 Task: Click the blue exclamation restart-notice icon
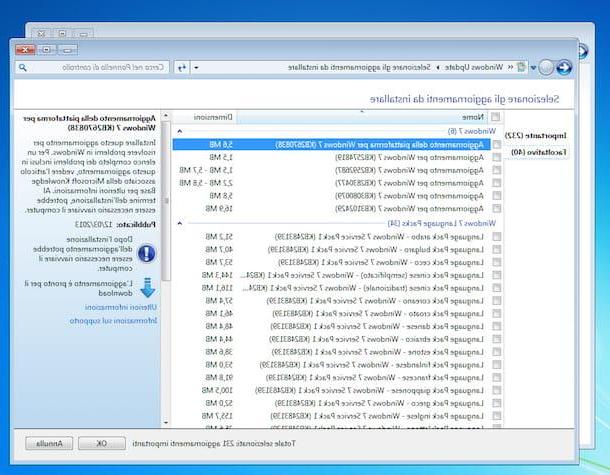click(146, 253)
